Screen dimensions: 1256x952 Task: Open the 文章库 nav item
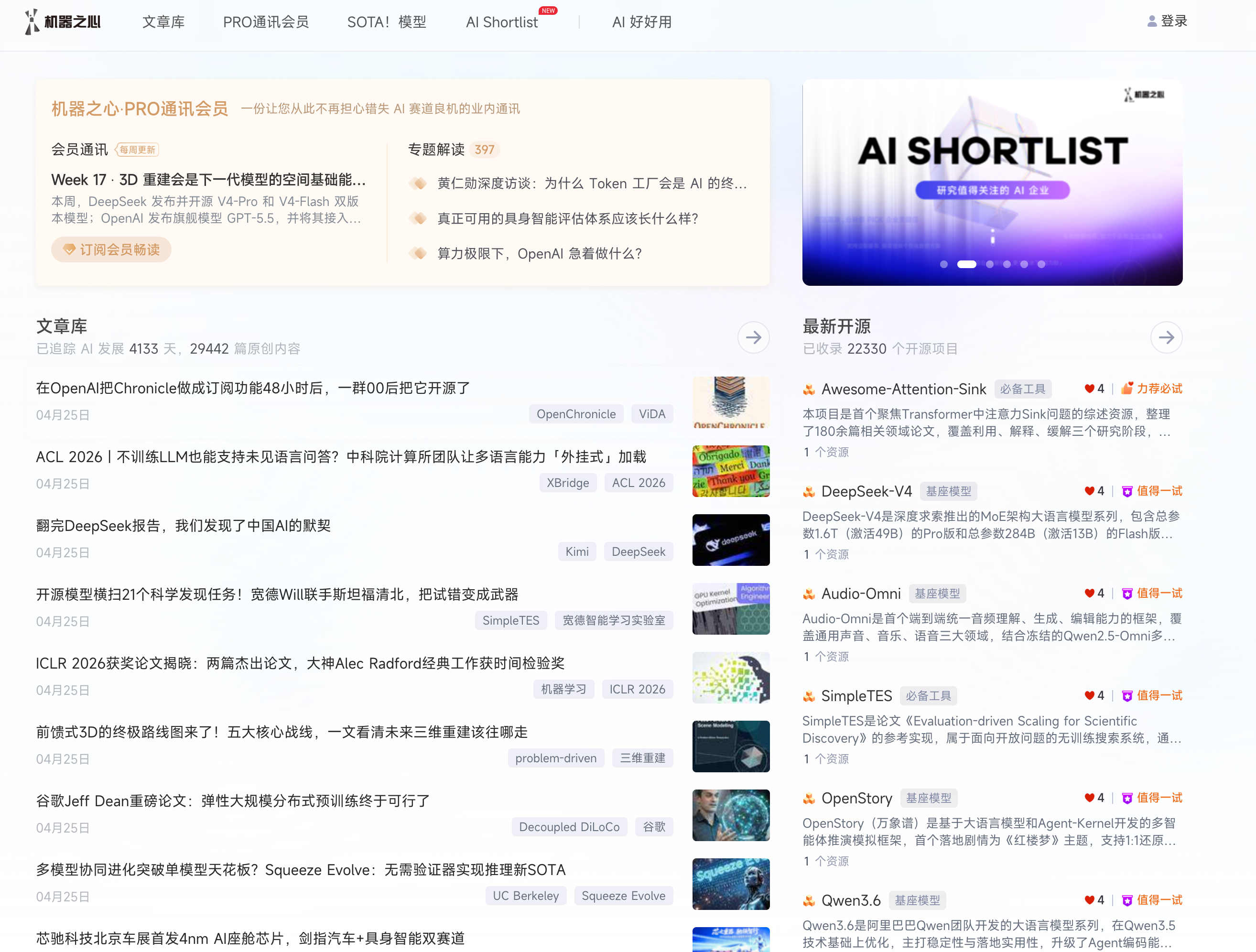[163, 22]
